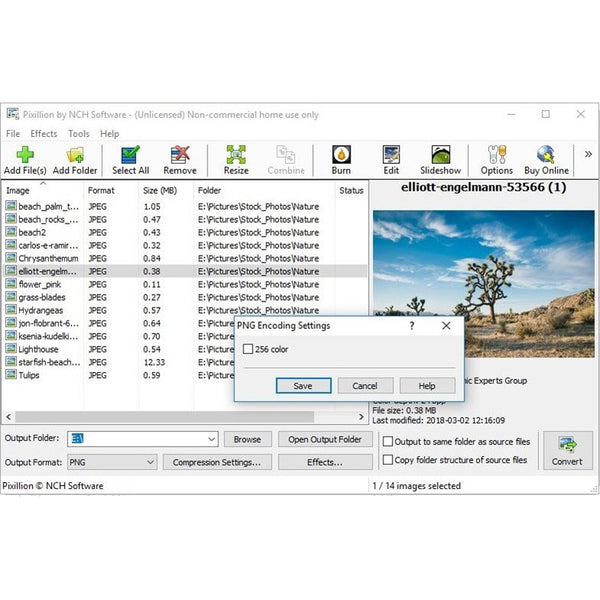This screenshot has width=600, height=600.
Task: Close the PNG Encoding Settings dialog
Action: point(446,326)
